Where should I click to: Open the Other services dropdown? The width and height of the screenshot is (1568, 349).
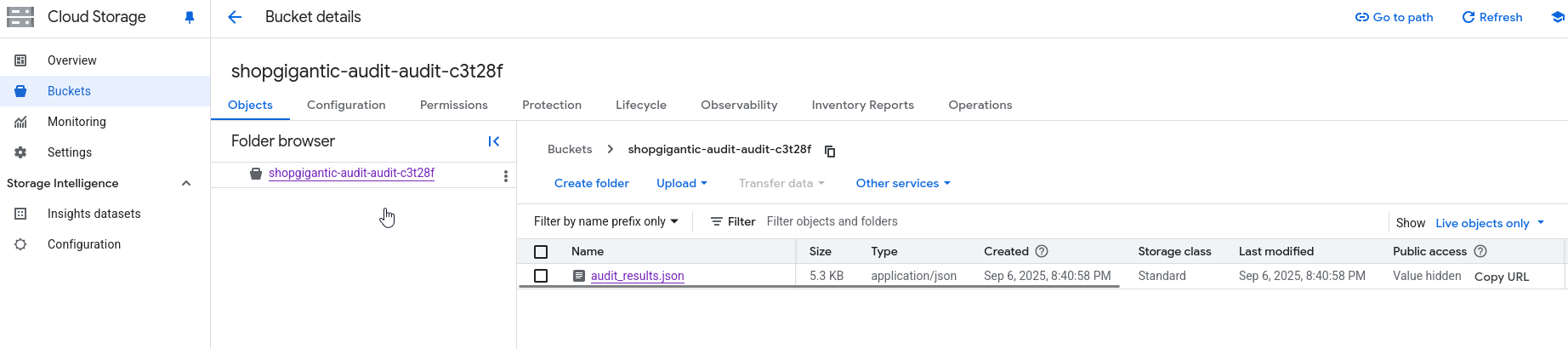pos(903,183)
